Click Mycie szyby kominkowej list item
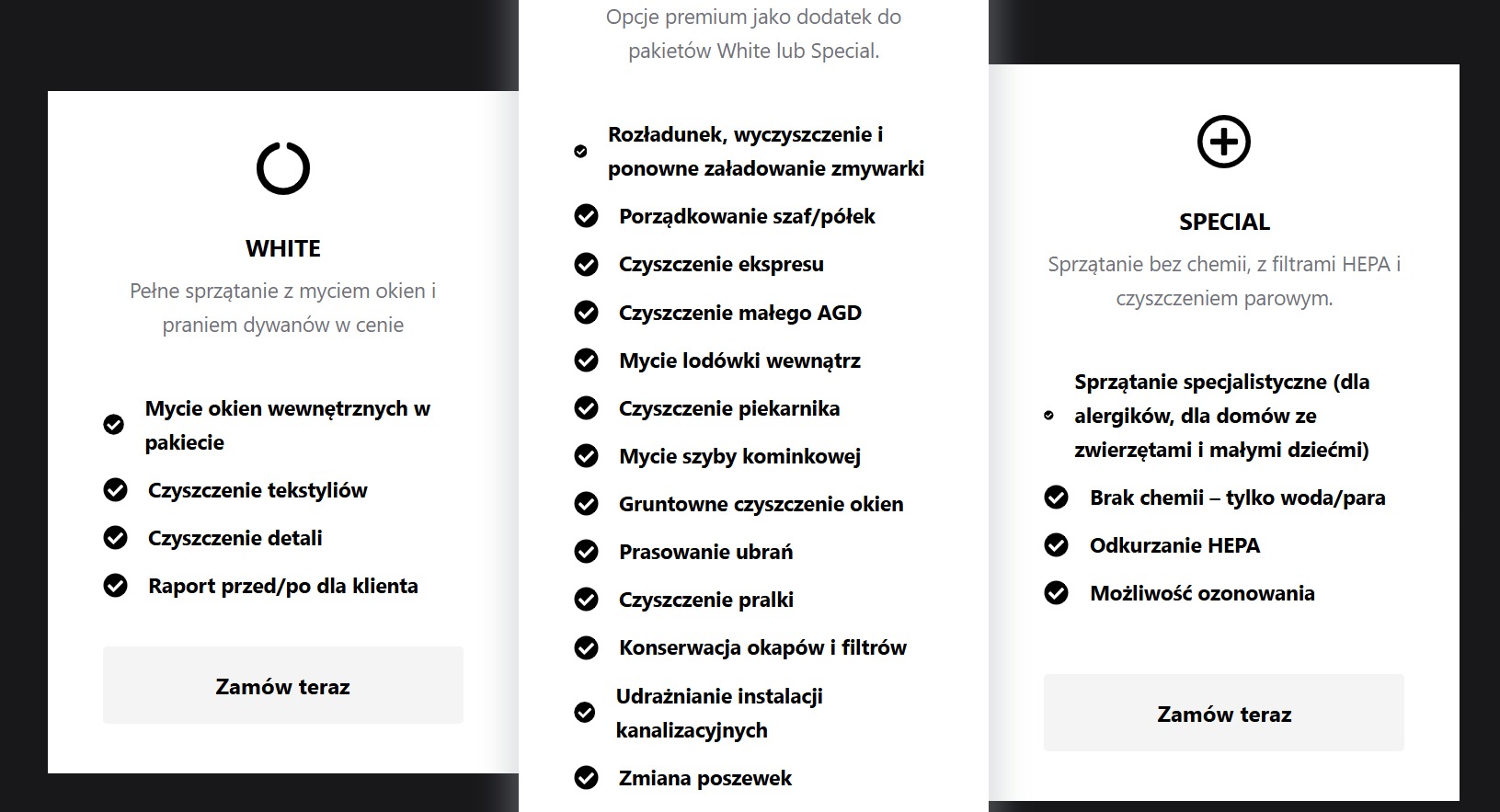The width and height of the screenshot is (1500, 812). pos(739,456)
